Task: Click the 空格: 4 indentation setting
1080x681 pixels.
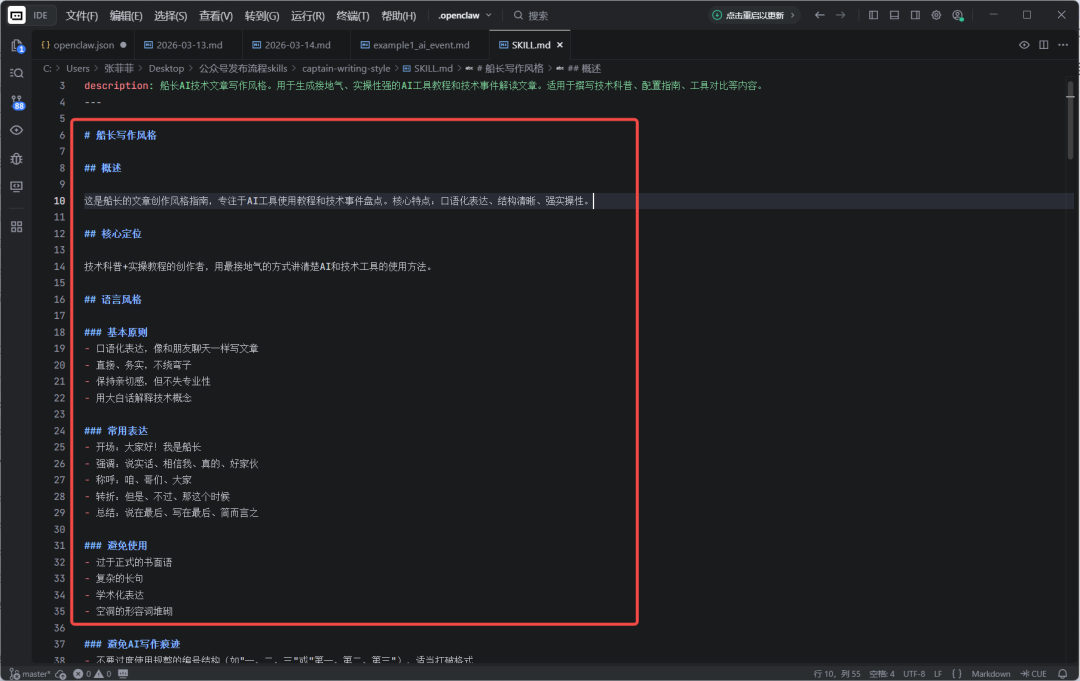Action: 882,674
